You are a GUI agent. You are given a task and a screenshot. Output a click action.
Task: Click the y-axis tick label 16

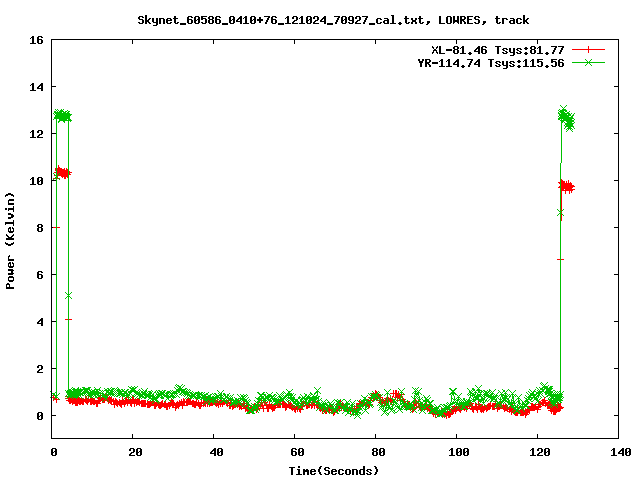point(36,40)
